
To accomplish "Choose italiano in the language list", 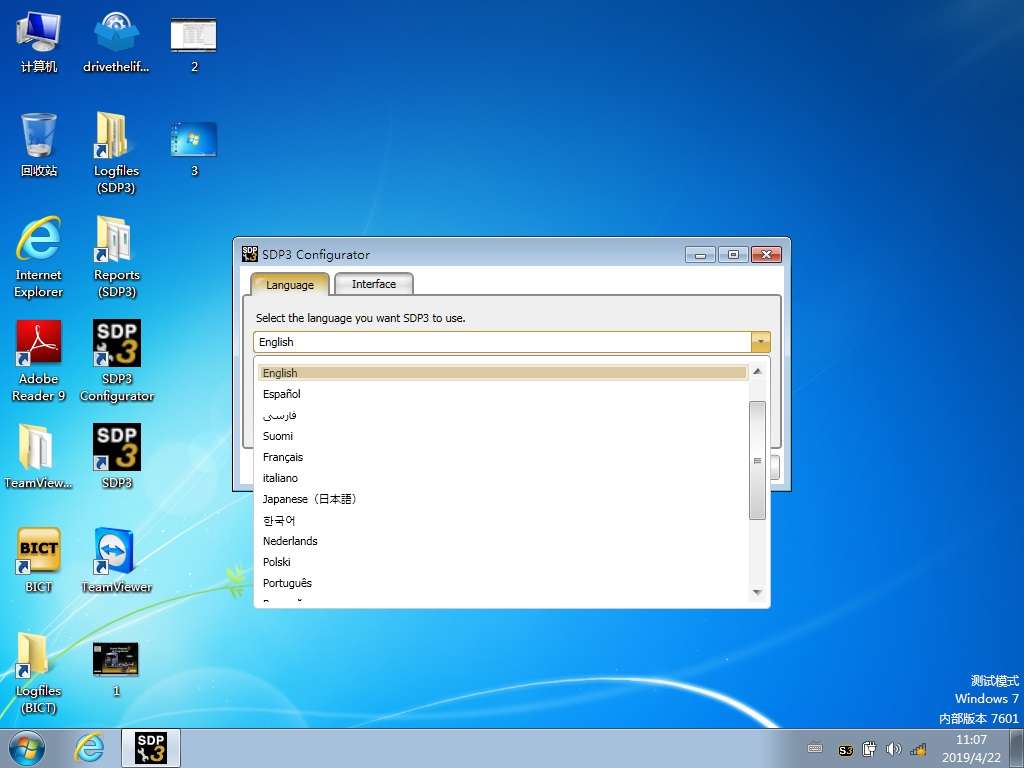I will pyautogui.click(x=502, y=478).
